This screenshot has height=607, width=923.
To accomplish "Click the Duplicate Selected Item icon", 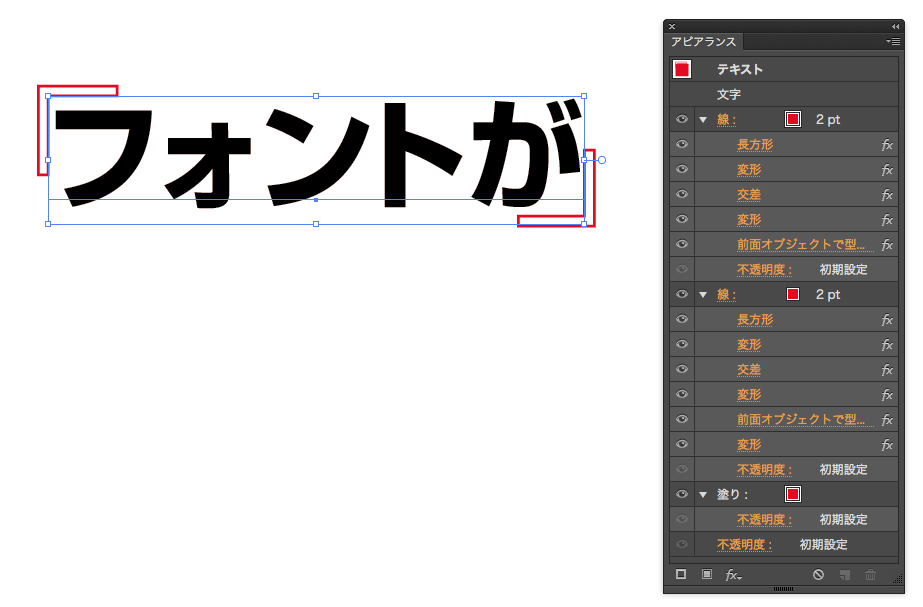I will point(845,575).
